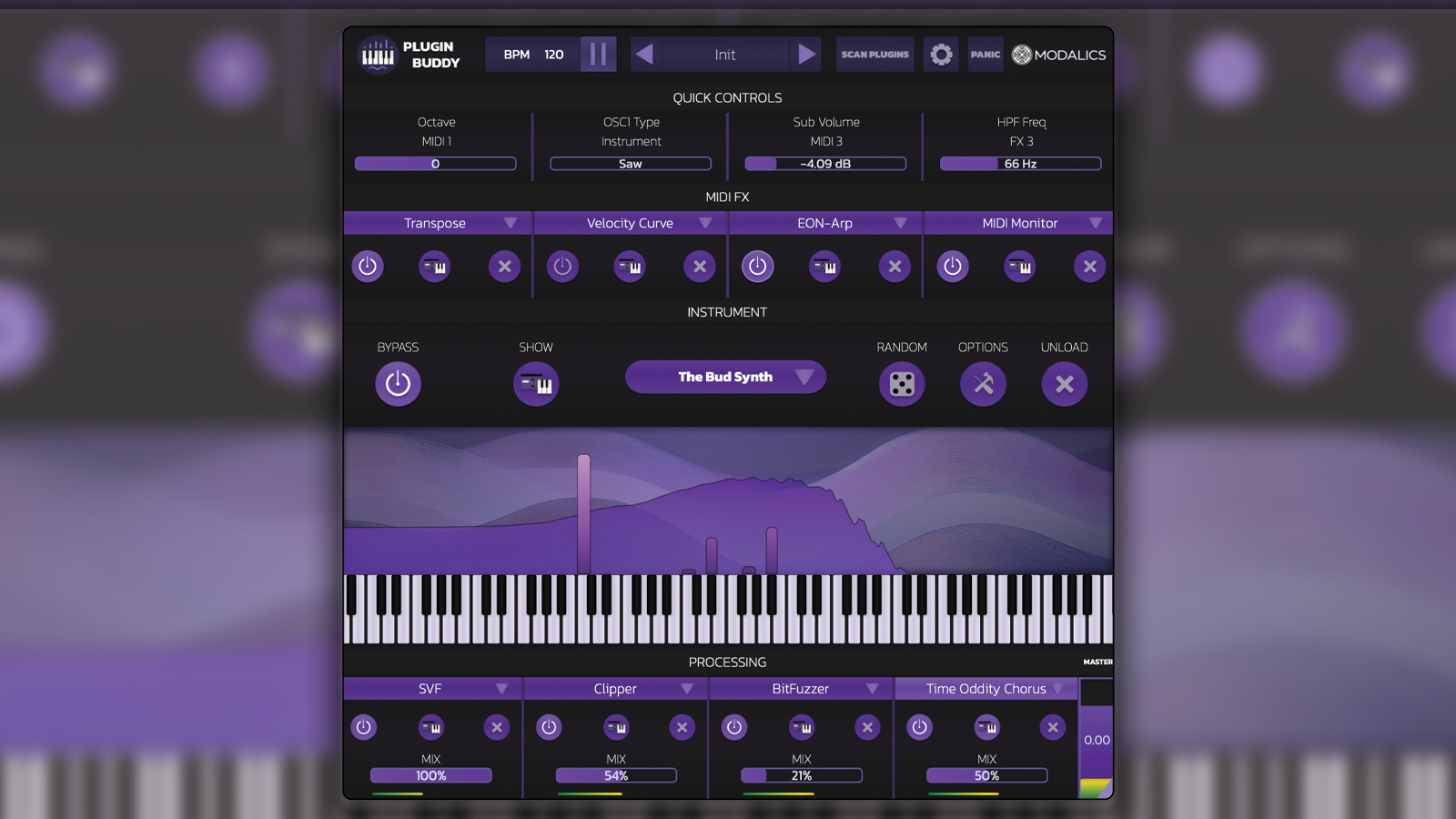
Task: Show the Transpose plugin editor window
Action: 435,267
